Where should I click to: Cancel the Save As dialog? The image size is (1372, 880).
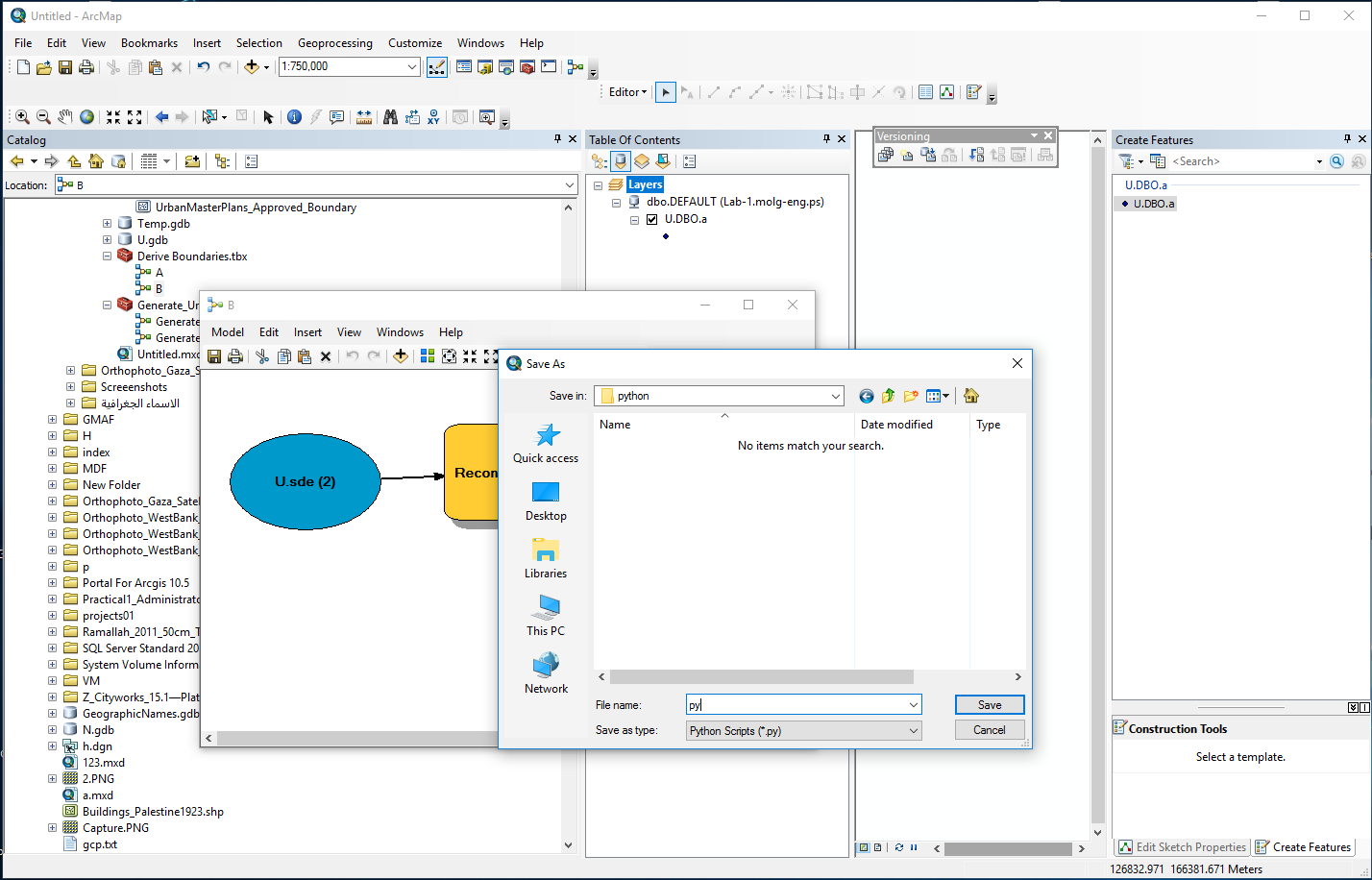click(x=990, y=730)
